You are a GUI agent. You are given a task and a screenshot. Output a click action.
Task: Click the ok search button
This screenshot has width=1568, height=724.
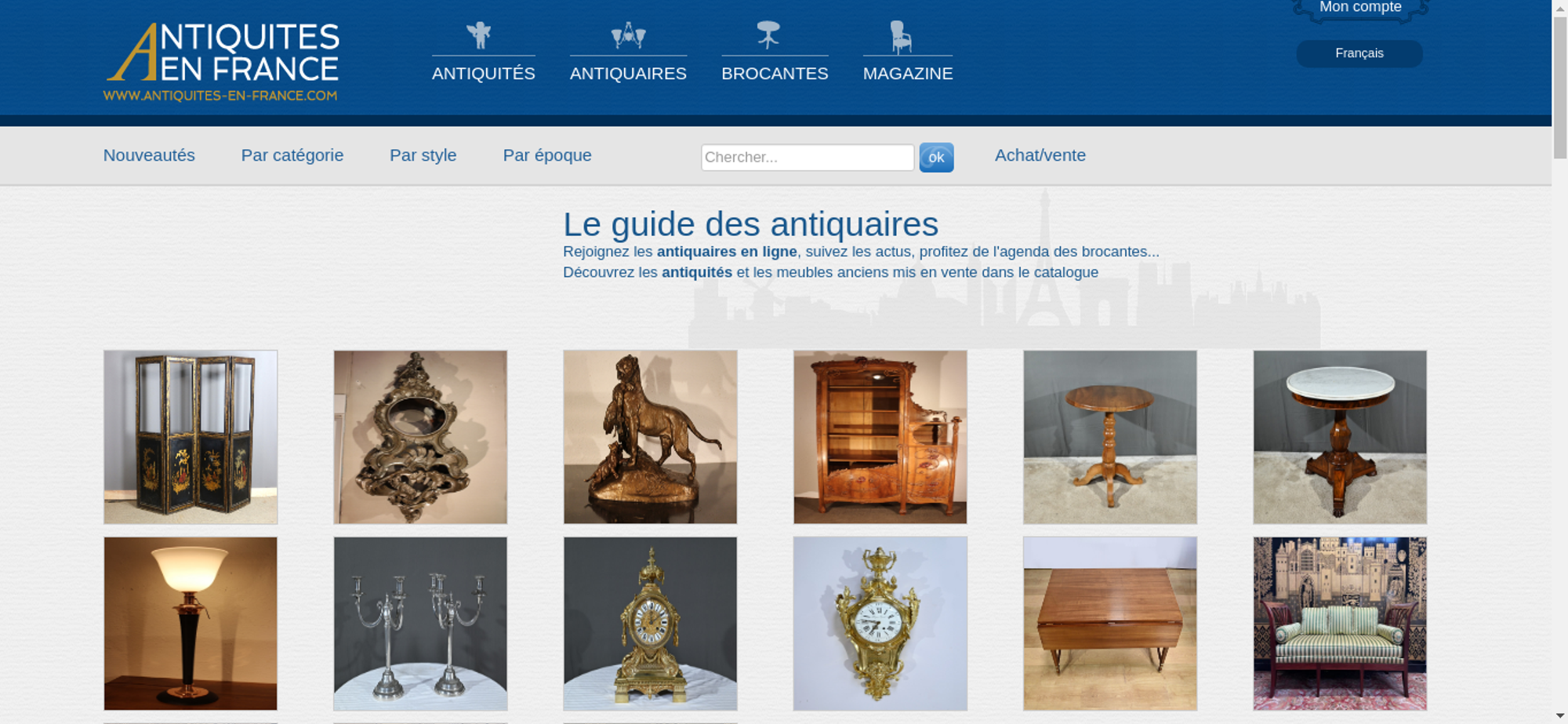click(x=936, y=158)
